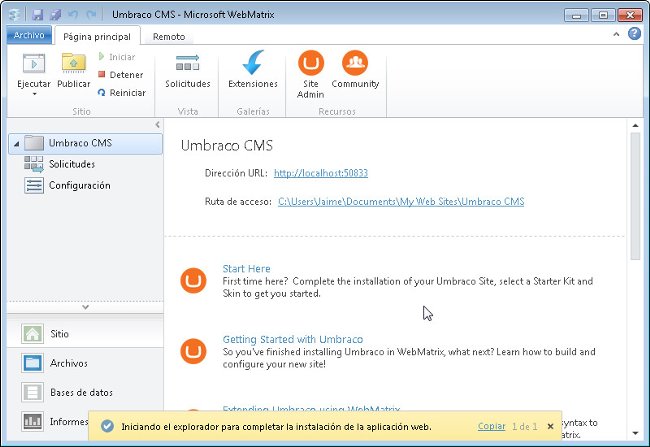This screenshot has width=650, height=447.
Task: Dismiss the yellow notification bar
Action: [551, 426]
